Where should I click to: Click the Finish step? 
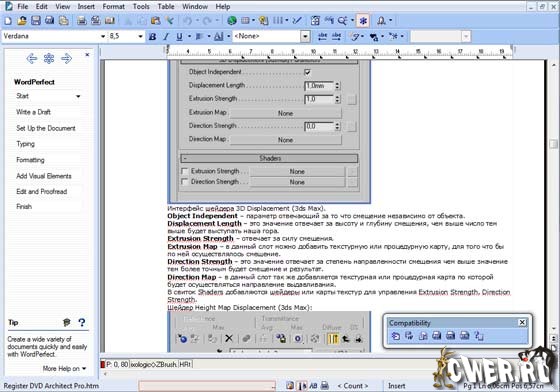(x=24, y=207)
